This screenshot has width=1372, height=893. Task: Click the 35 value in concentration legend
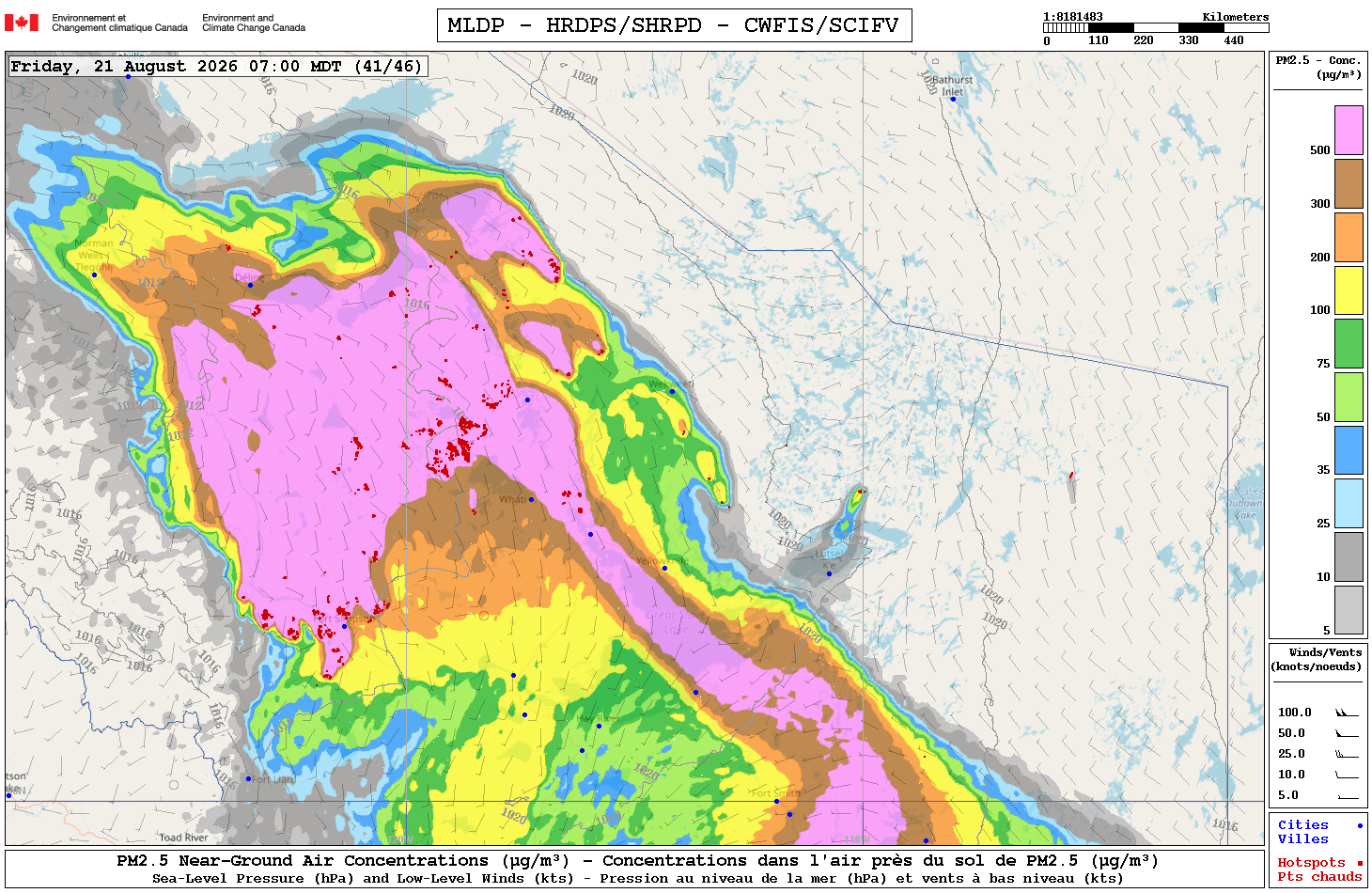pos(1323,470)
